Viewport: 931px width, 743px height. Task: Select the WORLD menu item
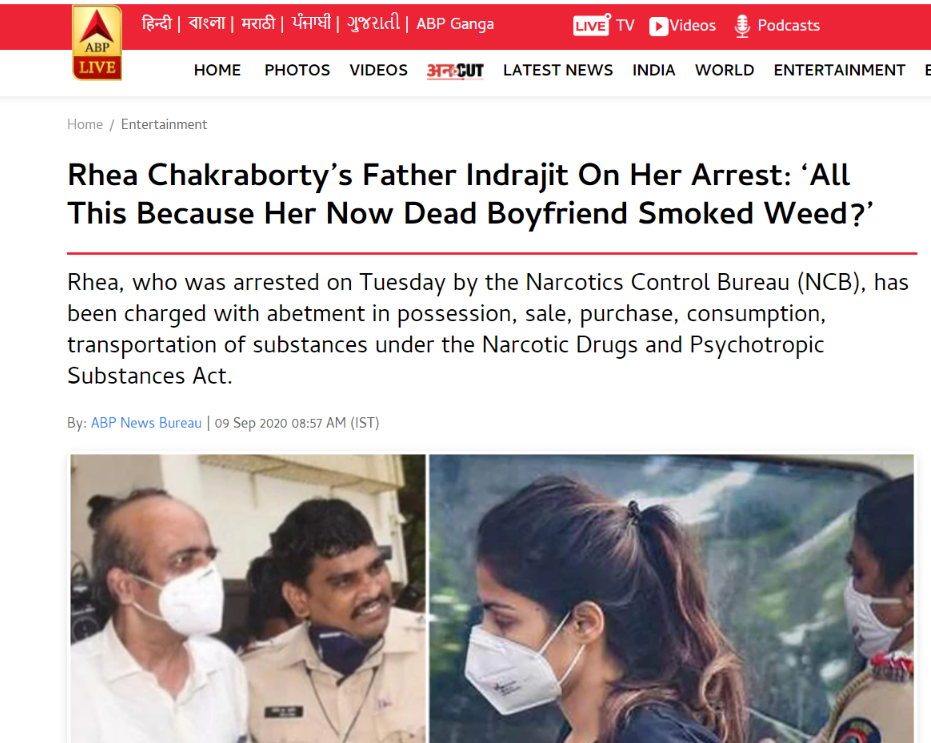coord(724,70)
